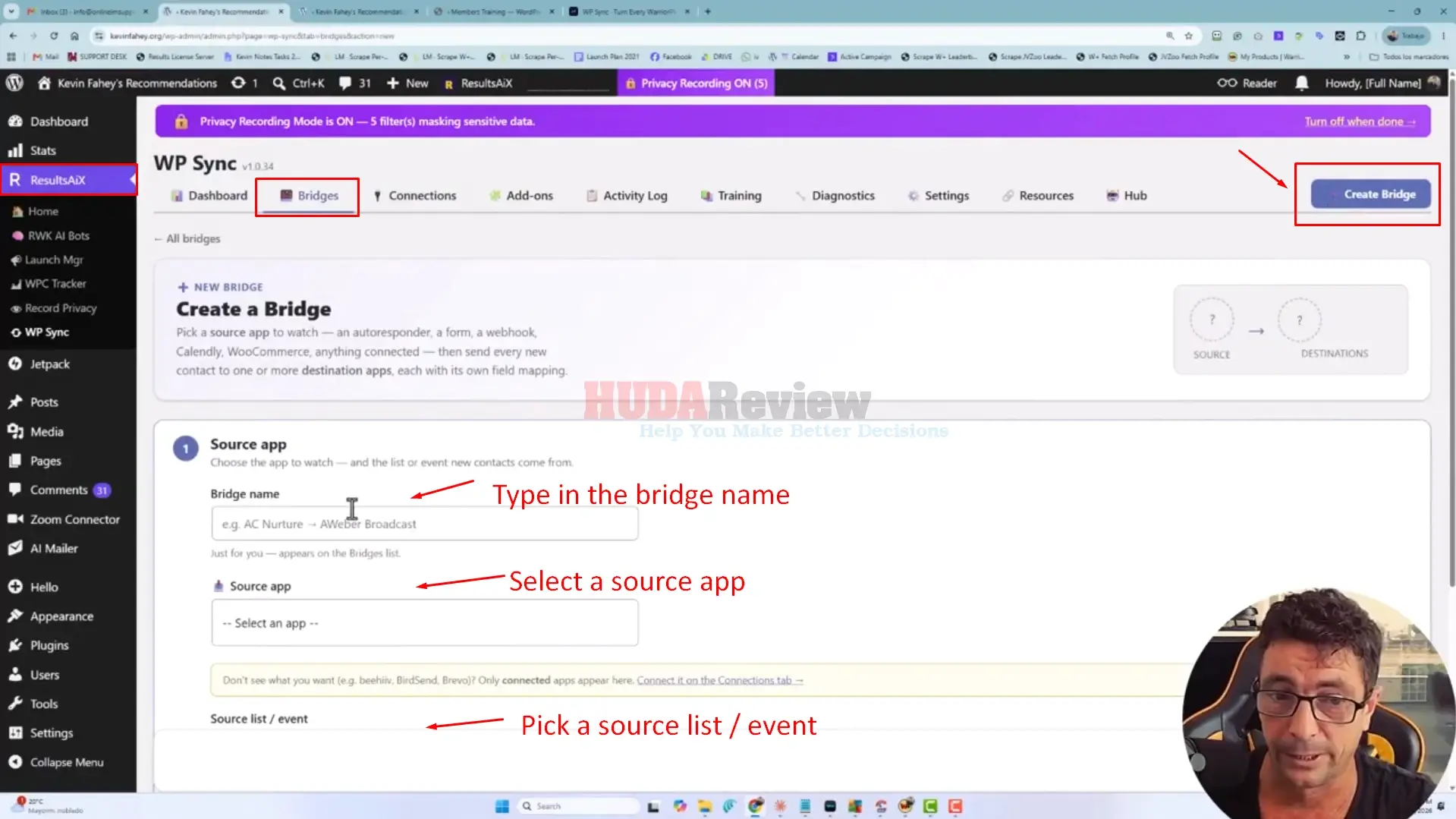Open the SUPPORT DESK bookmark
The height and width of the screenshot is (819, 1456).
click(97, 57)
